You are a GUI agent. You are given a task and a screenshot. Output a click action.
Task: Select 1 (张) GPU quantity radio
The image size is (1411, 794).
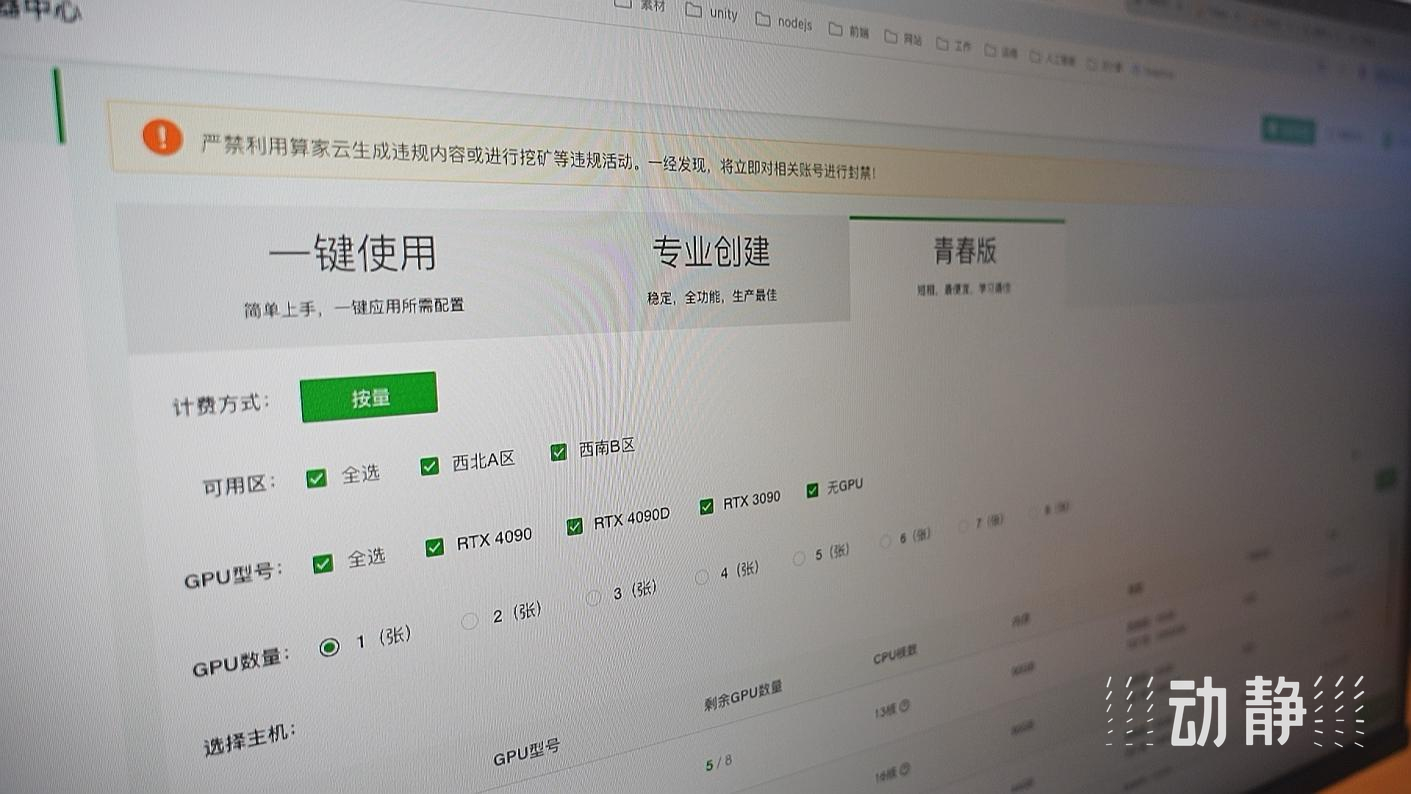point(329,647)
